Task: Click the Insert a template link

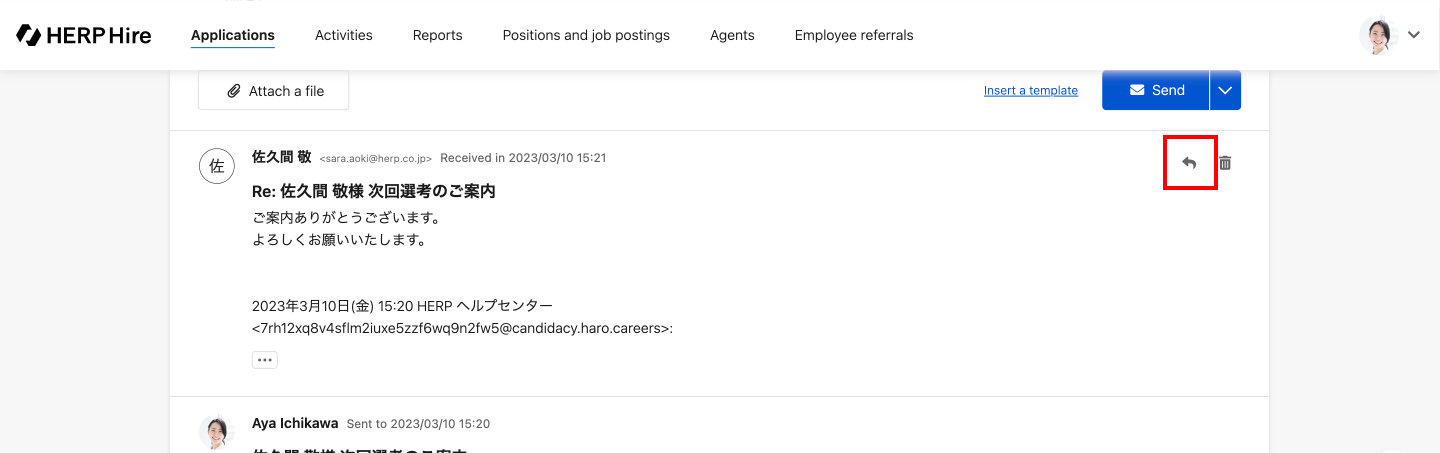Action: [1030, 91]
